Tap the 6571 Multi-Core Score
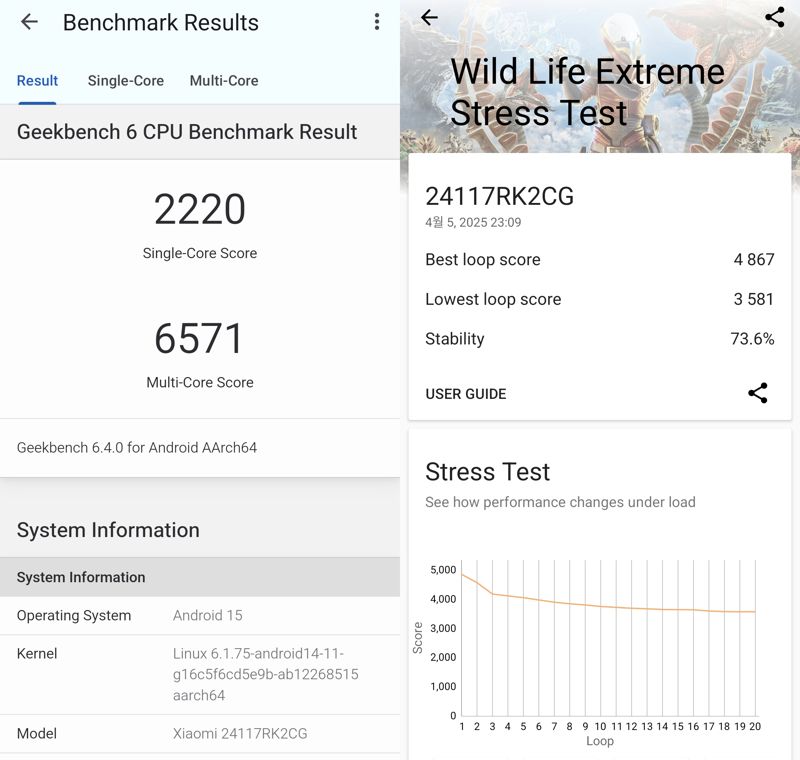Viewport: 800px width, 760px height. click(200, 340)
